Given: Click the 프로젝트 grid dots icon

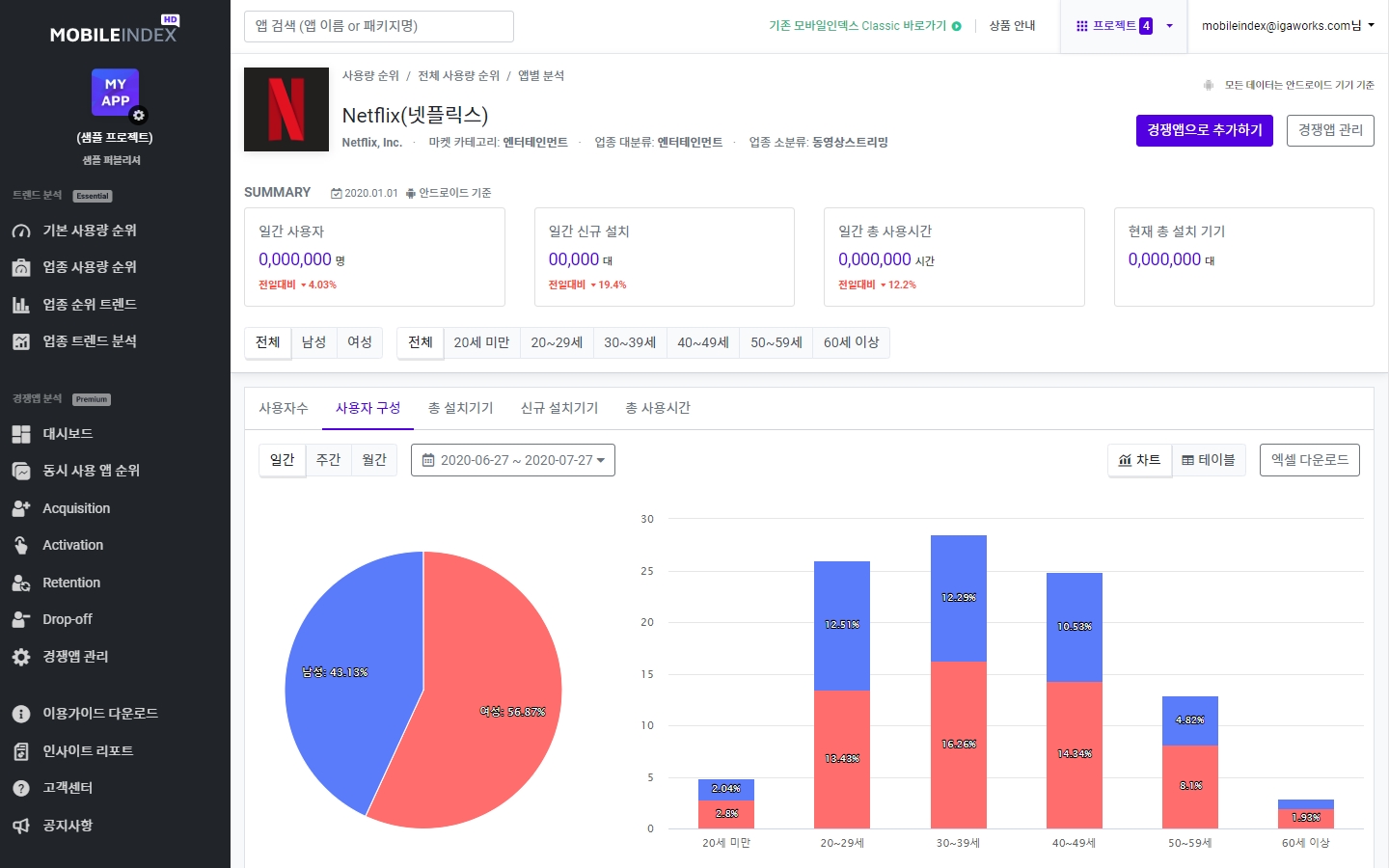Looking at the screenshot, I should tap(1082, 26).
